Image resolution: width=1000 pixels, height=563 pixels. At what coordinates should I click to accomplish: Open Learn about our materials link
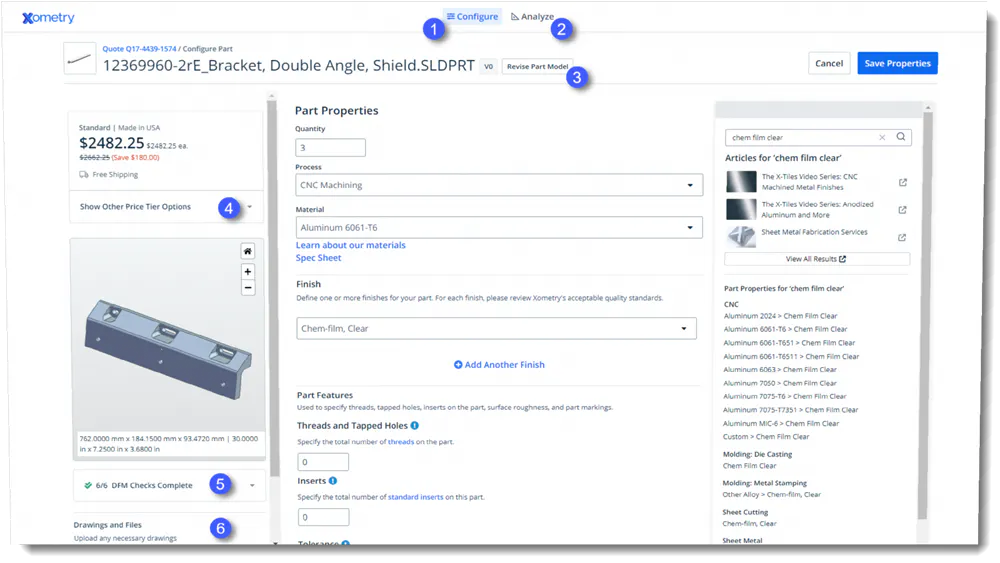tap(350, 245)
